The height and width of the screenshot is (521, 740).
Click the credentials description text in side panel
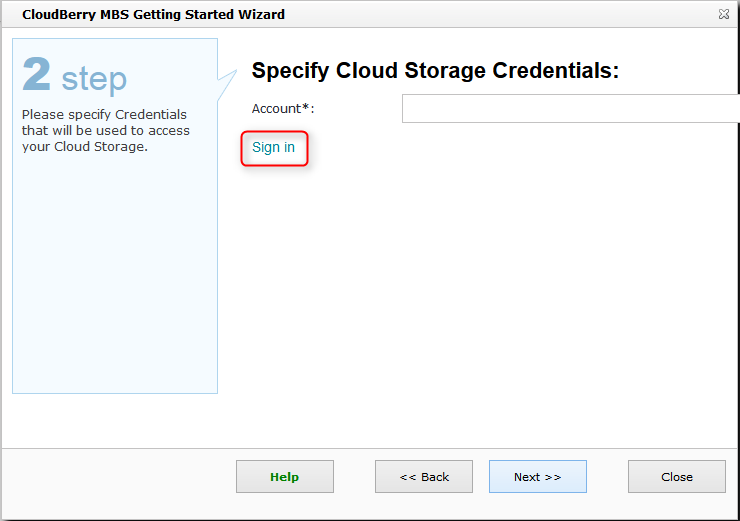pyautogui.click(x=105, y=131)
